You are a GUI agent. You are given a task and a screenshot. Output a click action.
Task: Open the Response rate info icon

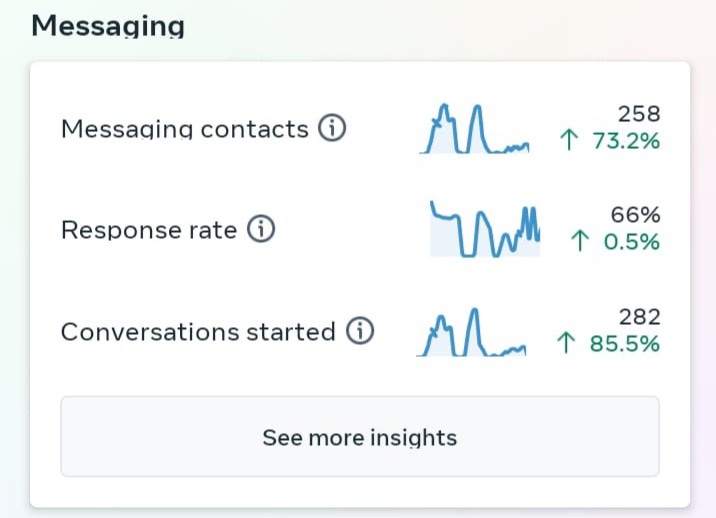click(260, 230)
